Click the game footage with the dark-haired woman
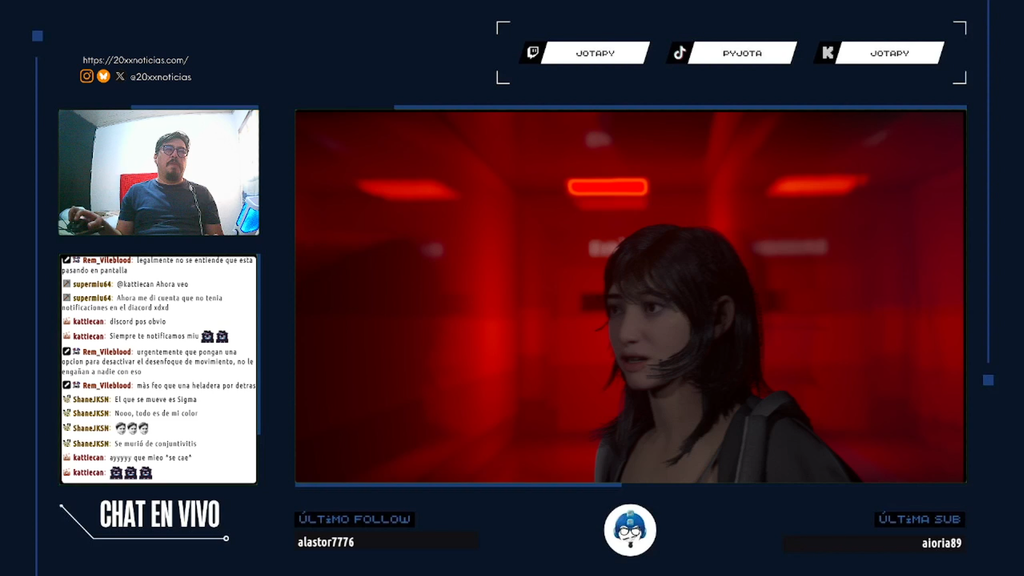The width and height of the screenshot is (1024, 576). pyautogui.click(x=630, y=297)
